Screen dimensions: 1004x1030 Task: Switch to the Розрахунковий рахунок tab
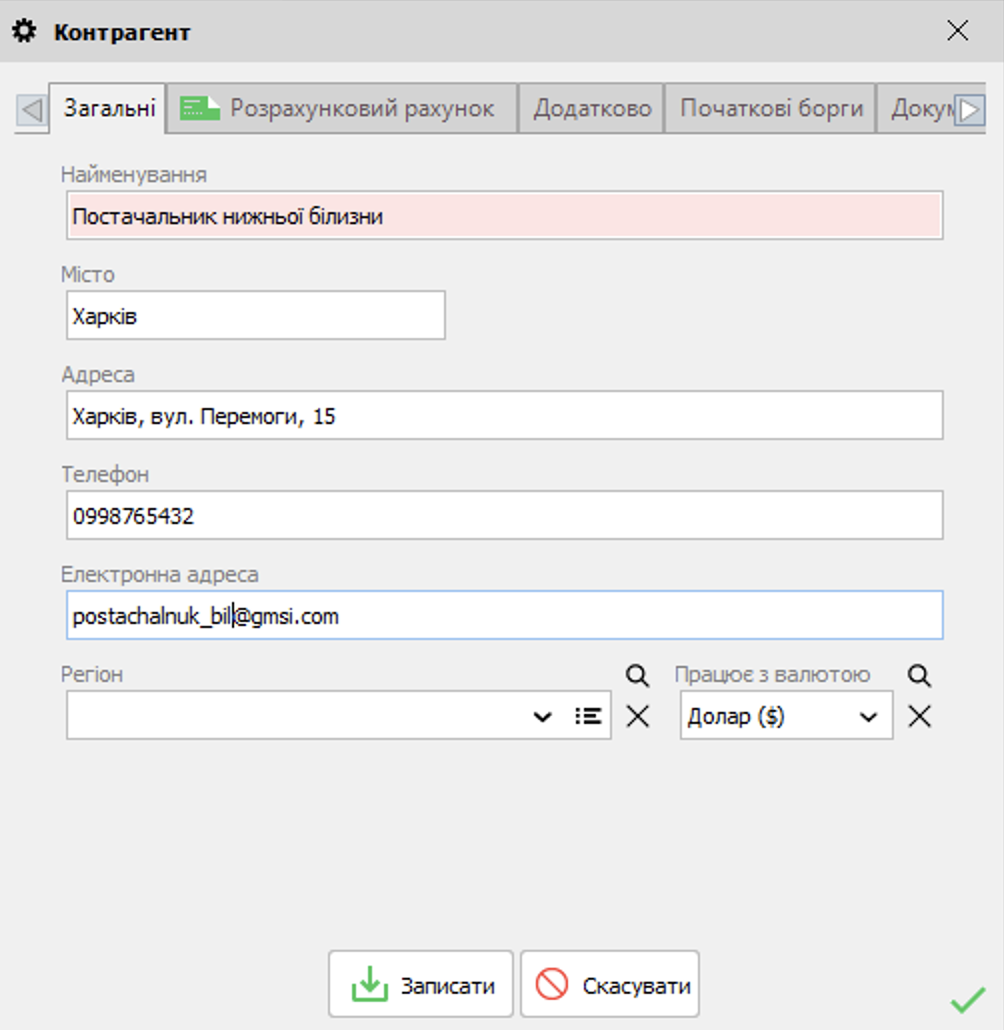pos(342,108)
